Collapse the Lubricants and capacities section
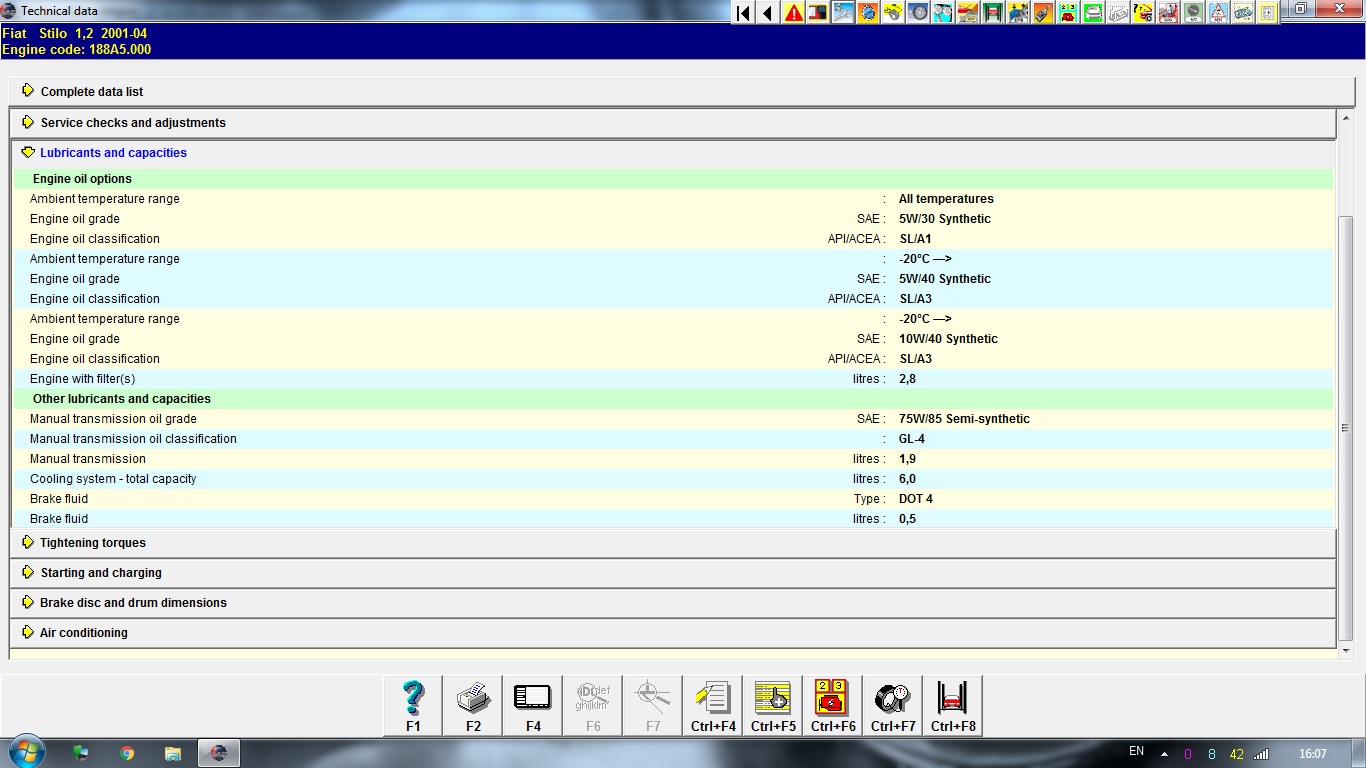Image resolution: width=1366 pixels, height=768 pixels. coord(113,153)
